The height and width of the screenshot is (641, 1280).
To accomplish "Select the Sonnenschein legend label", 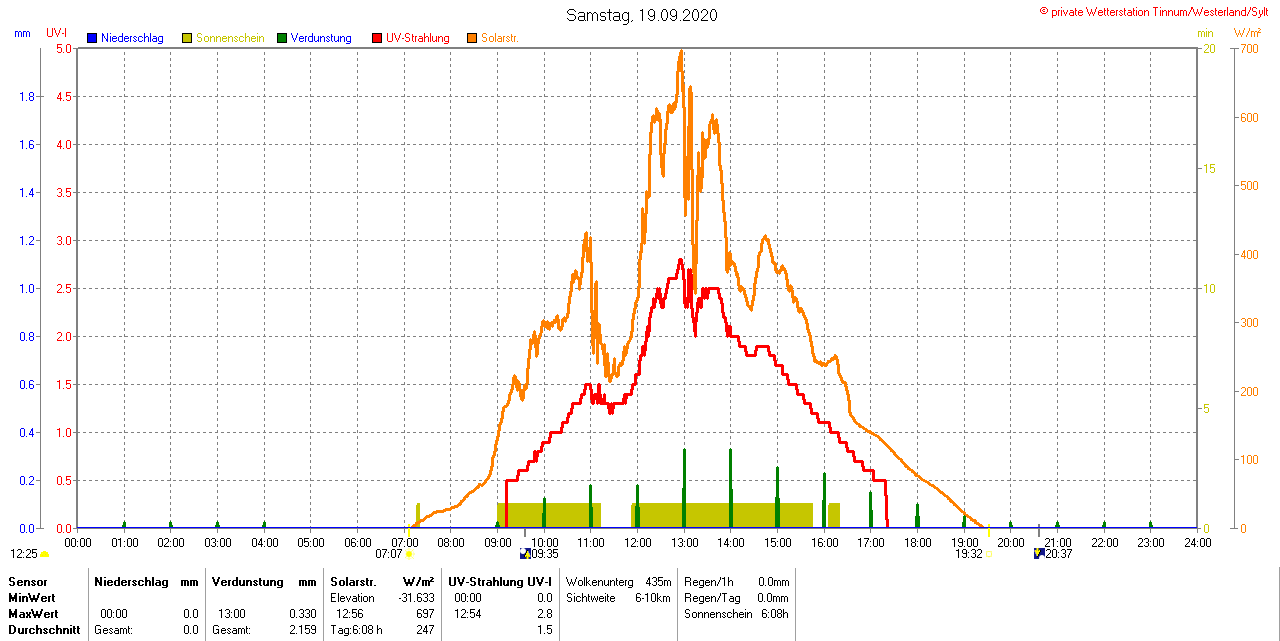I will point(230,38).
